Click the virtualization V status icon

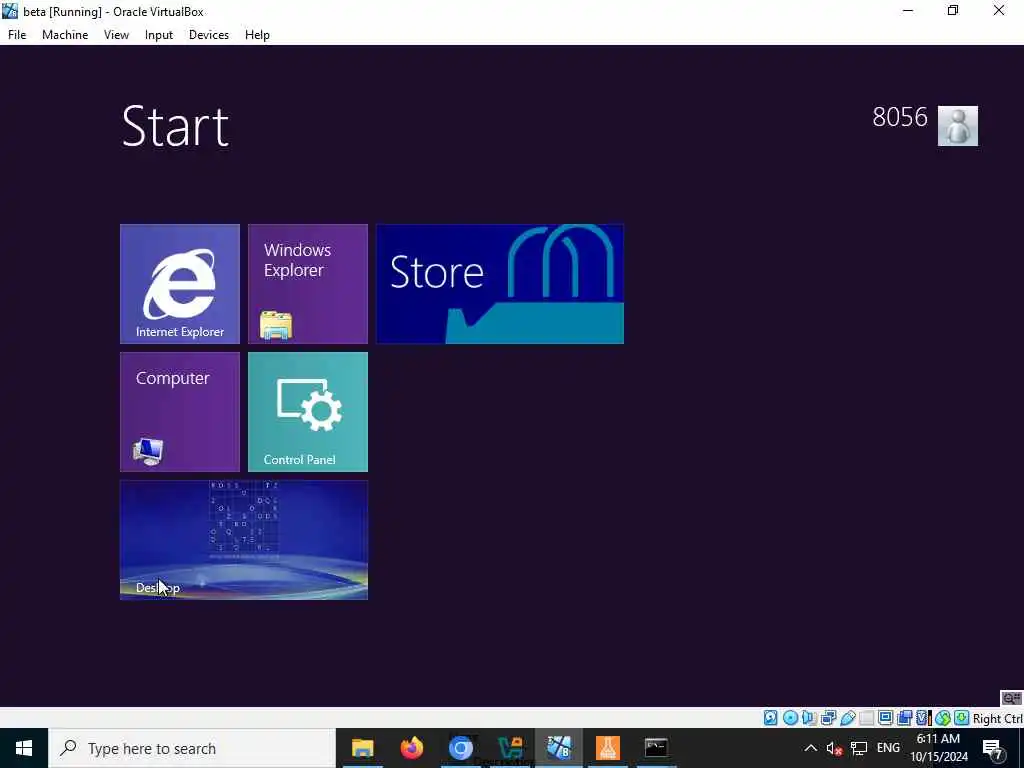point(923,718)
